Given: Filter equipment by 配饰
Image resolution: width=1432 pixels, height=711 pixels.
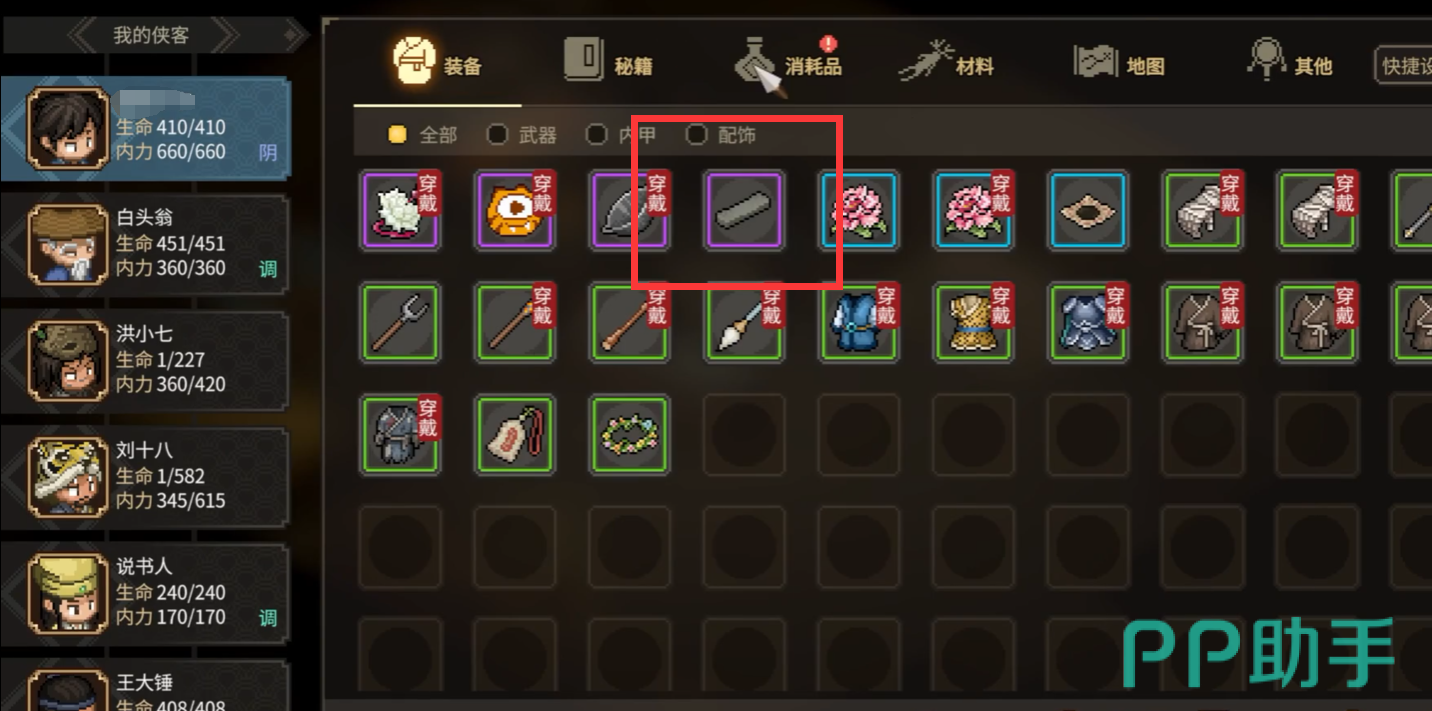Looking at the screenshot, I should click(721, 134).
